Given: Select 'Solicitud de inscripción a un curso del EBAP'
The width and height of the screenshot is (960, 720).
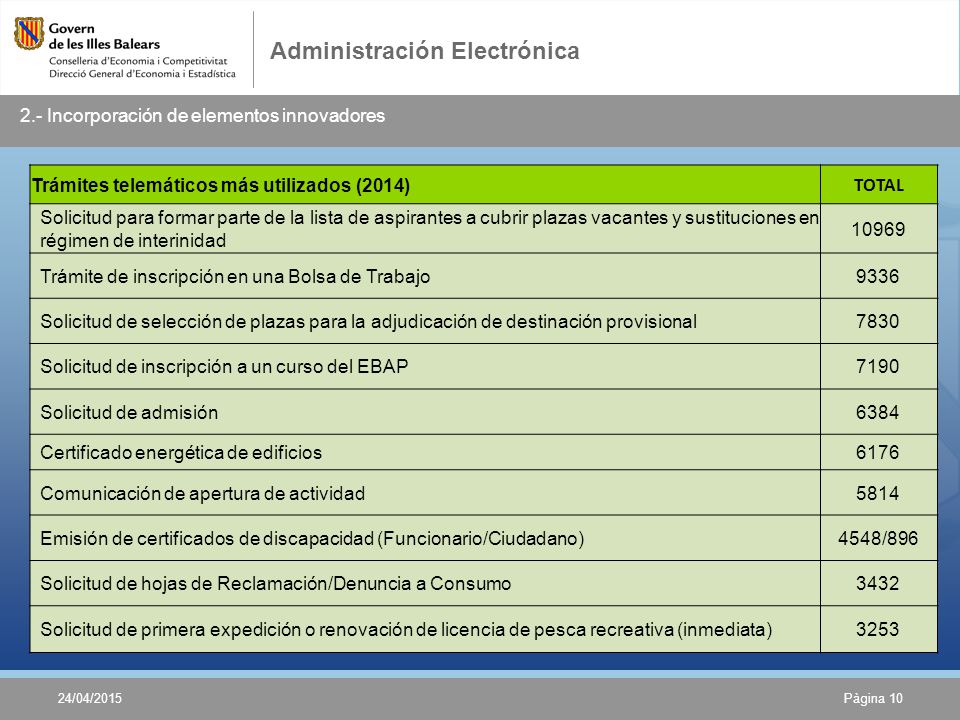Looking at the screenshot, I should (224, 366).
